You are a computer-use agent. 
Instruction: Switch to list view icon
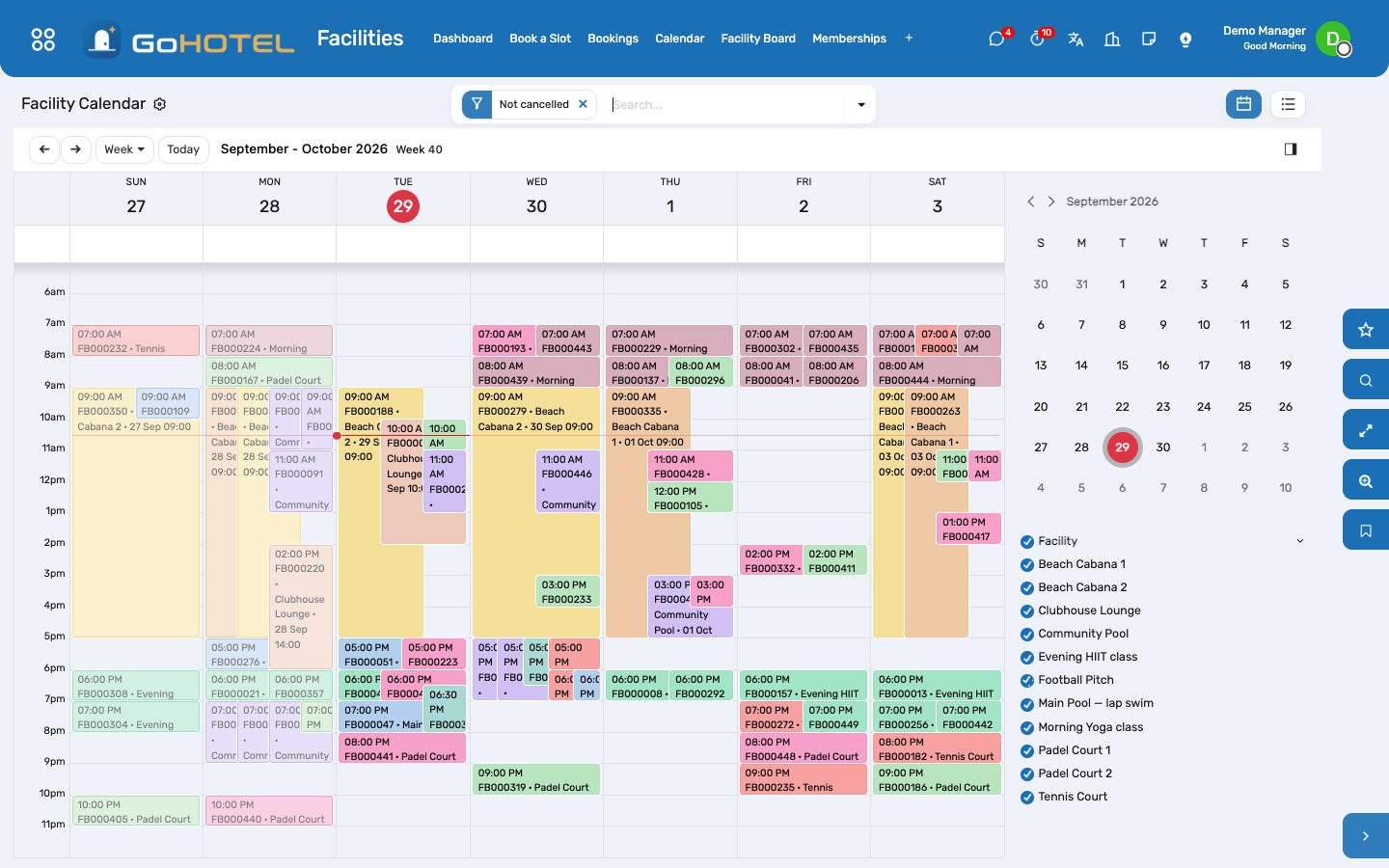coord(1288,104)
